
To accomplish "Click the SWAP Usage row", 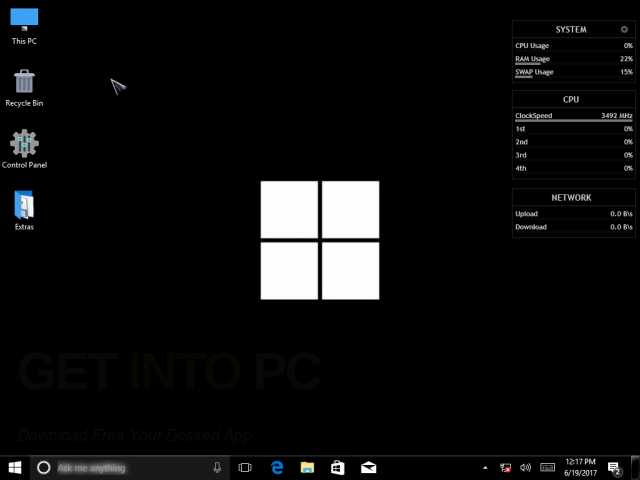I will coord(573,72).
